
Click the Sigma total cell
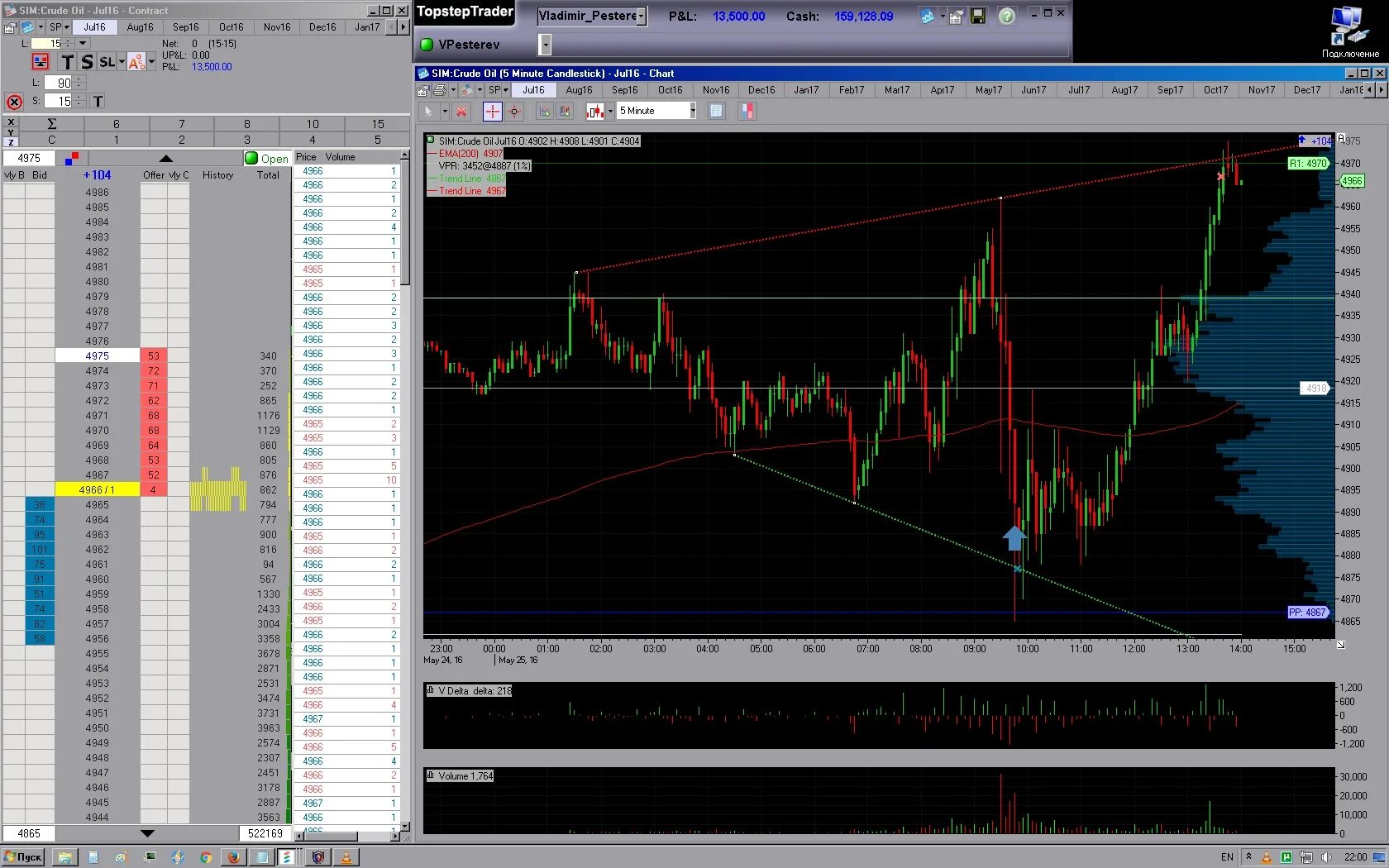(x=51, y=124)
